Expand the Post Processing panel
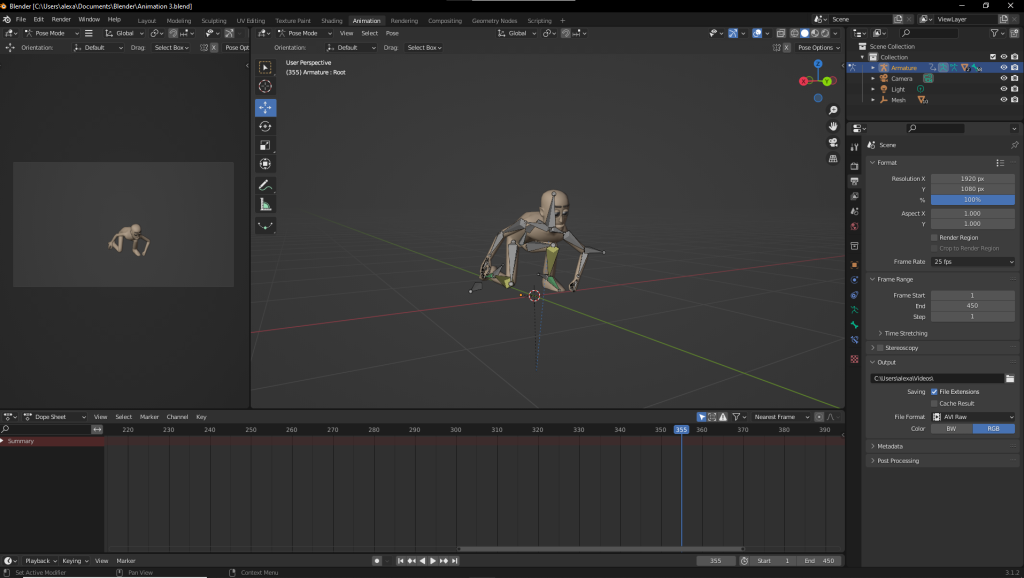 pos(897,461)
